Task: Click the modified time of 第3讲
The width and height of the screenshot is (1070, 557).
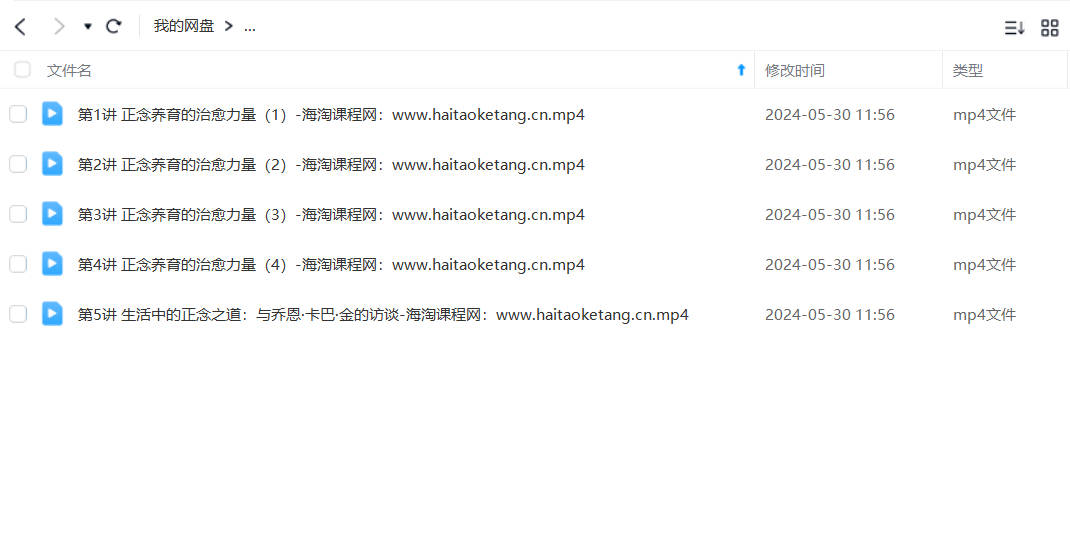Action: point(829,214)
